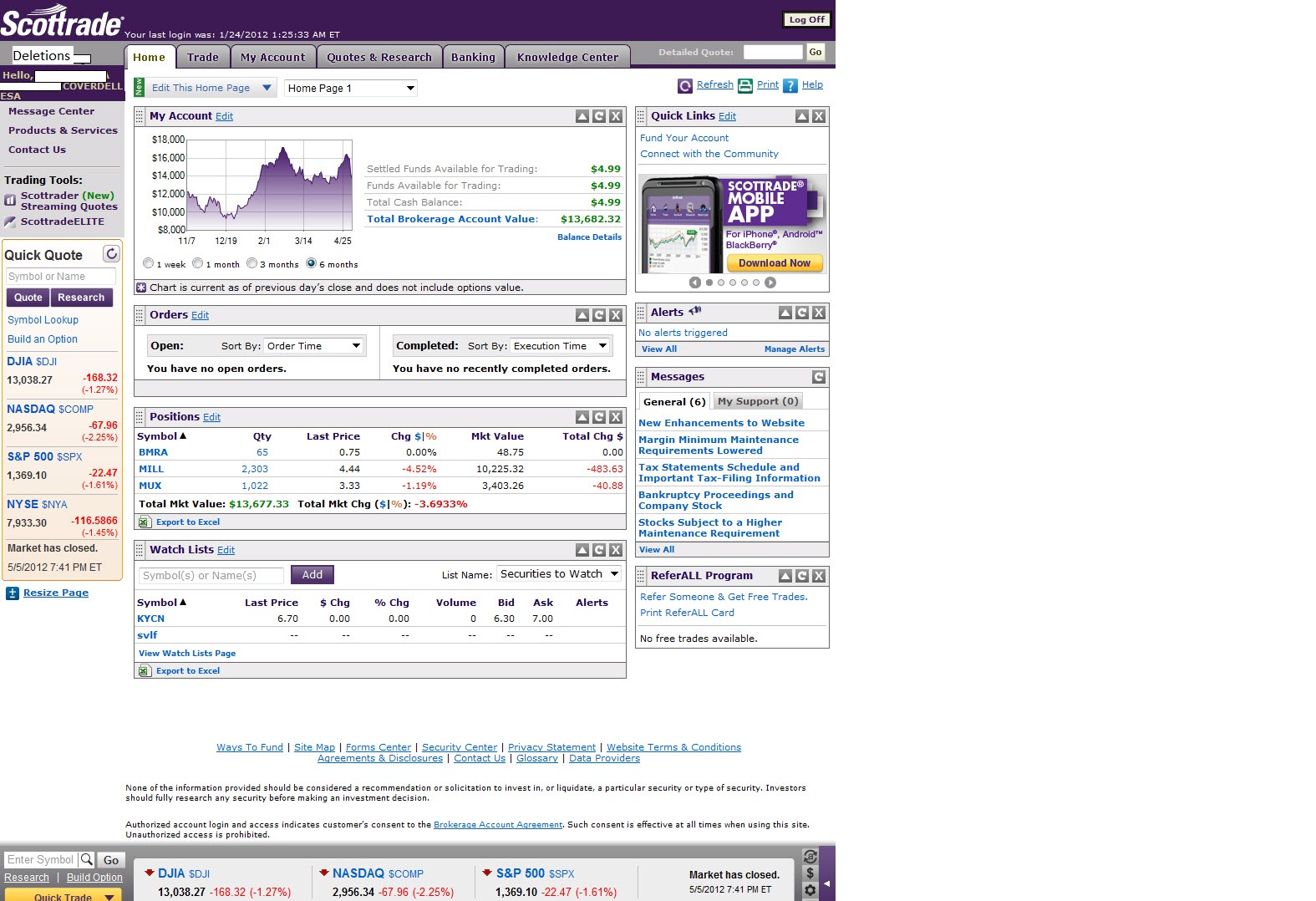Image resolution: width=1316 pixels, height=901 pixels.
Task: Sort positions by Symbol column
Action: point(161,436)
